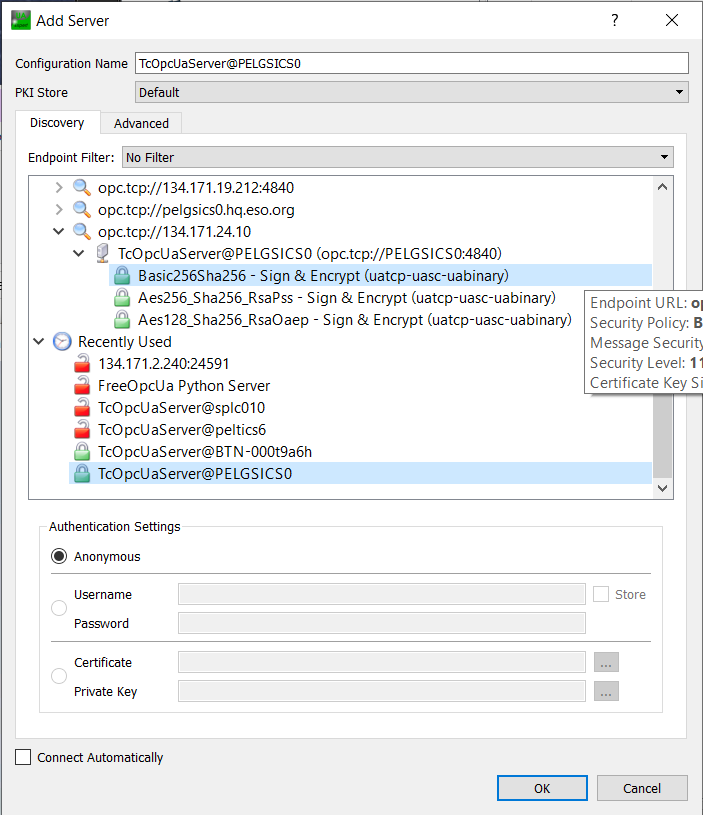Click green lock icon beside Aes128_Sha256_RsaOaep
Screen dimensions: 703x815
coord(122,320)
